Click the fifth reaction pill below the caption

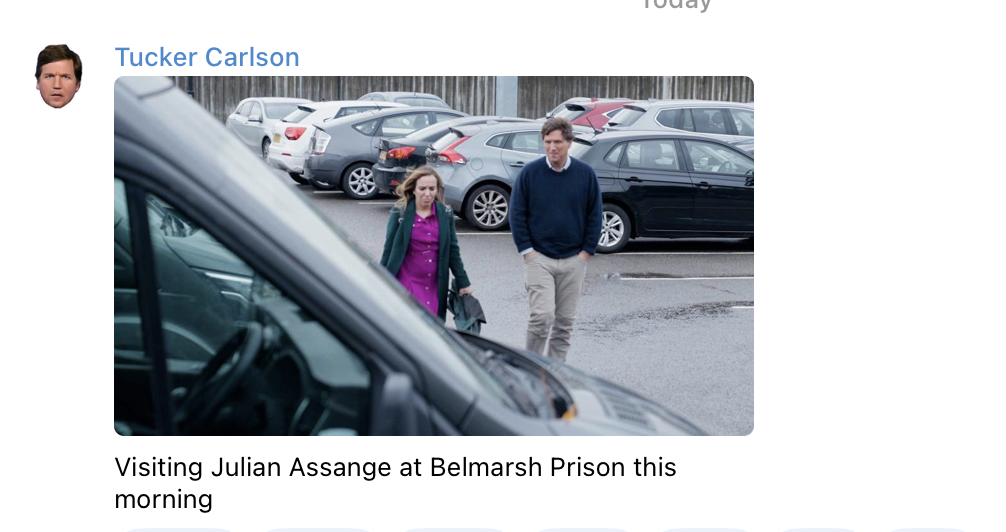(x=704, y=530)
